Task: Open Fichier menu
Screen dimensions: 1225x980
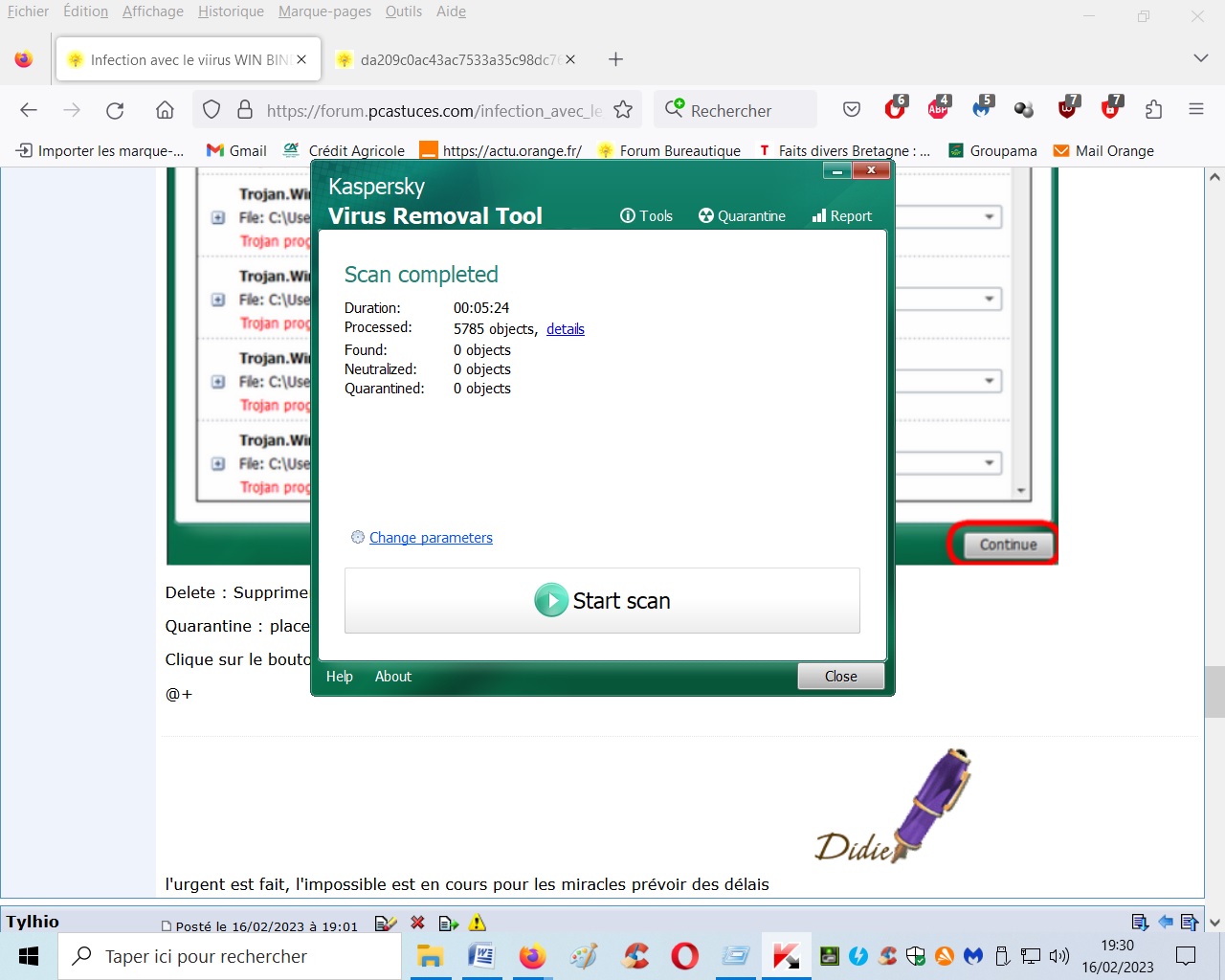Action: click(28, 11)
